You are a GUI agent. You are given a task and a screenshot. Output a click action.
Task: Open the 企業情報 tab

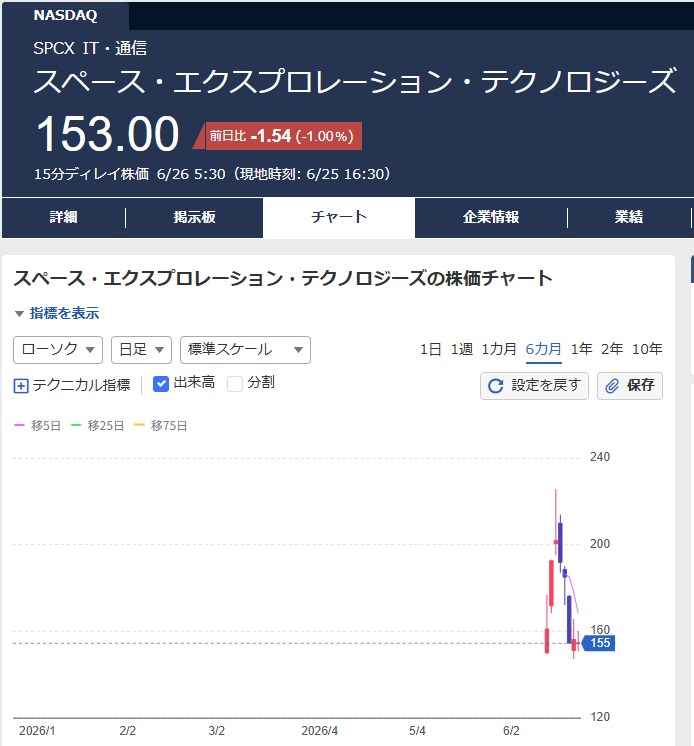491,217
